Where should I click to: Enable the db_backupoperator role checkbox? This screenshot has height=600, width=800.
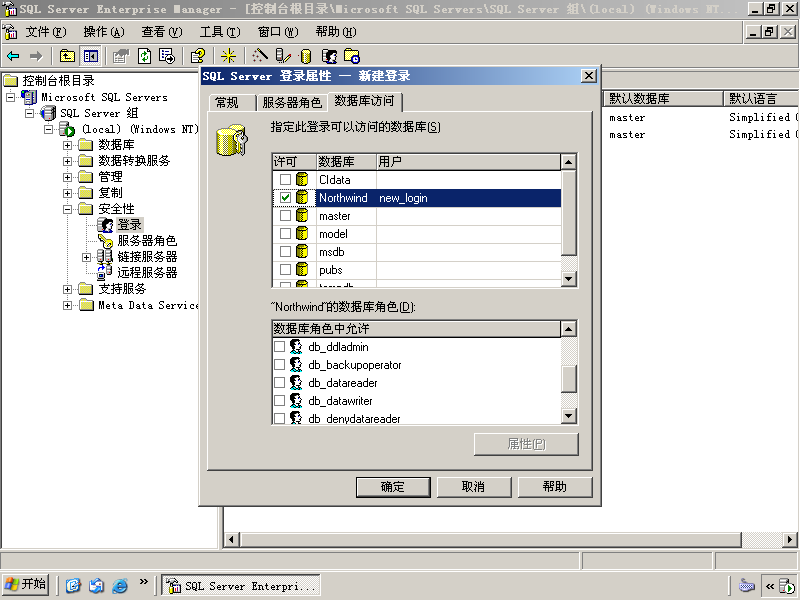279,365
